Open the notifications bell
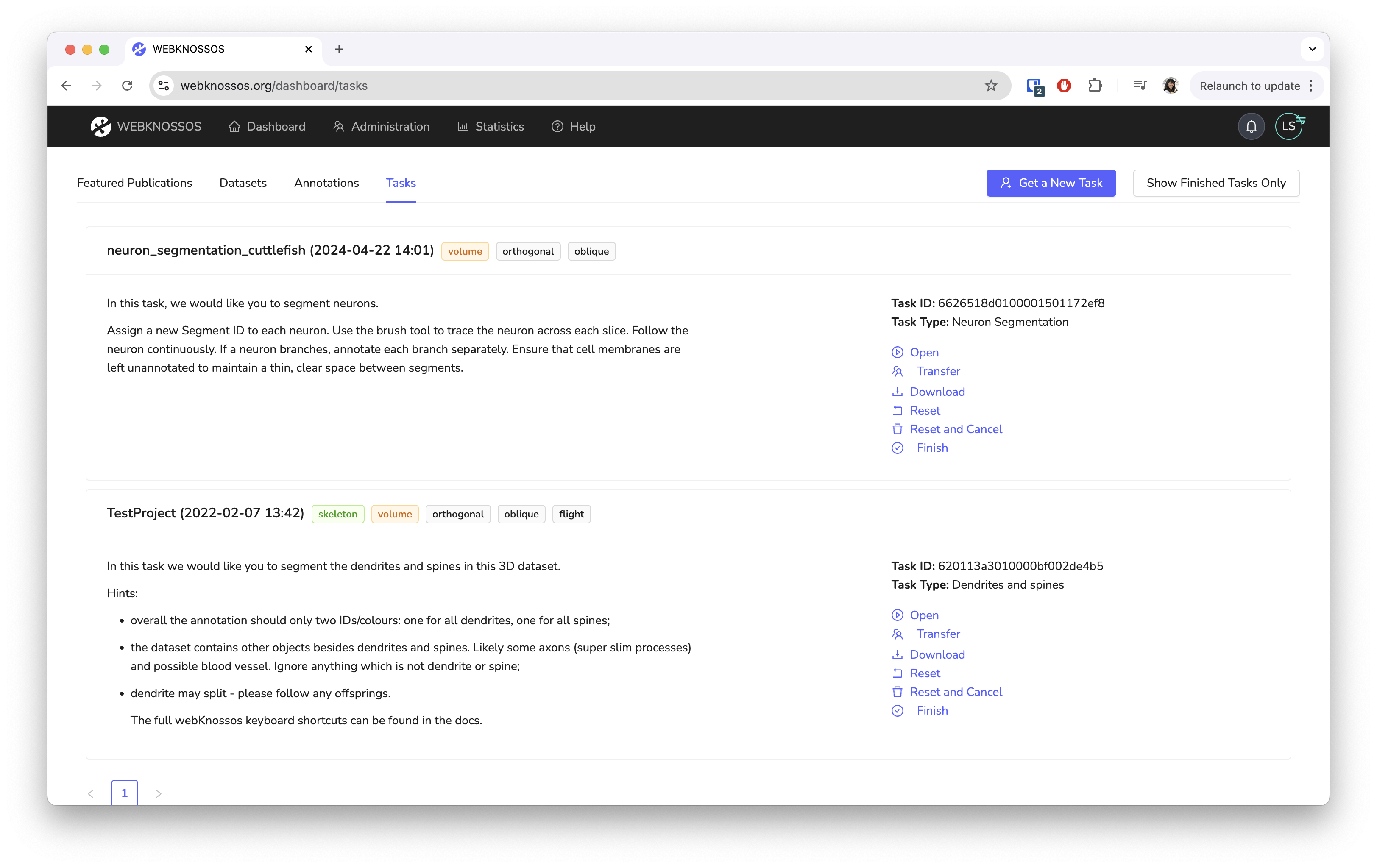Screen dimensions: 1377x868 [x=1251, y=126]
